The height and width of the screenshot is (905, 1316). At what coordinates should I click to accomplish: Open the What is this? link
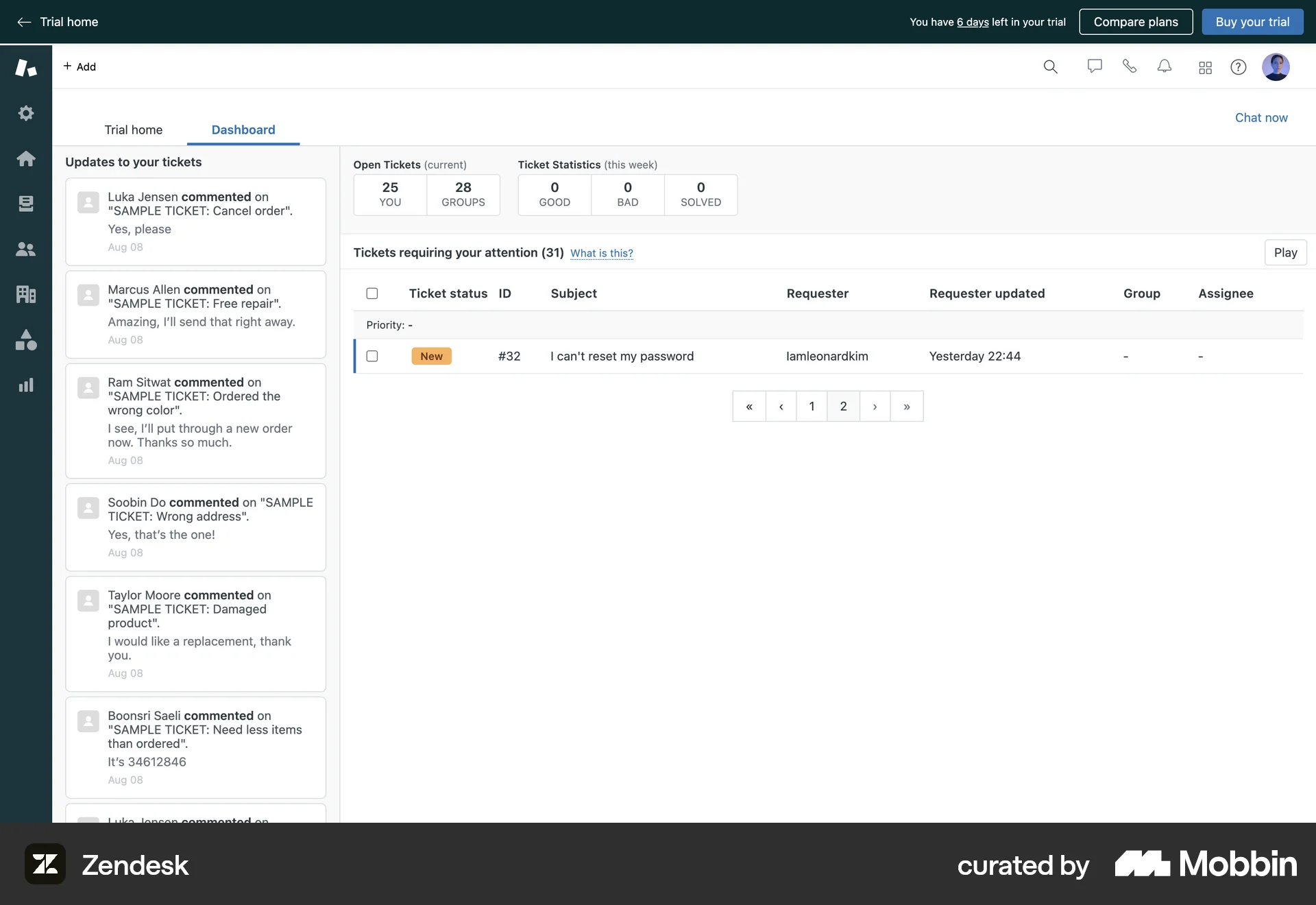coord(602,253)
